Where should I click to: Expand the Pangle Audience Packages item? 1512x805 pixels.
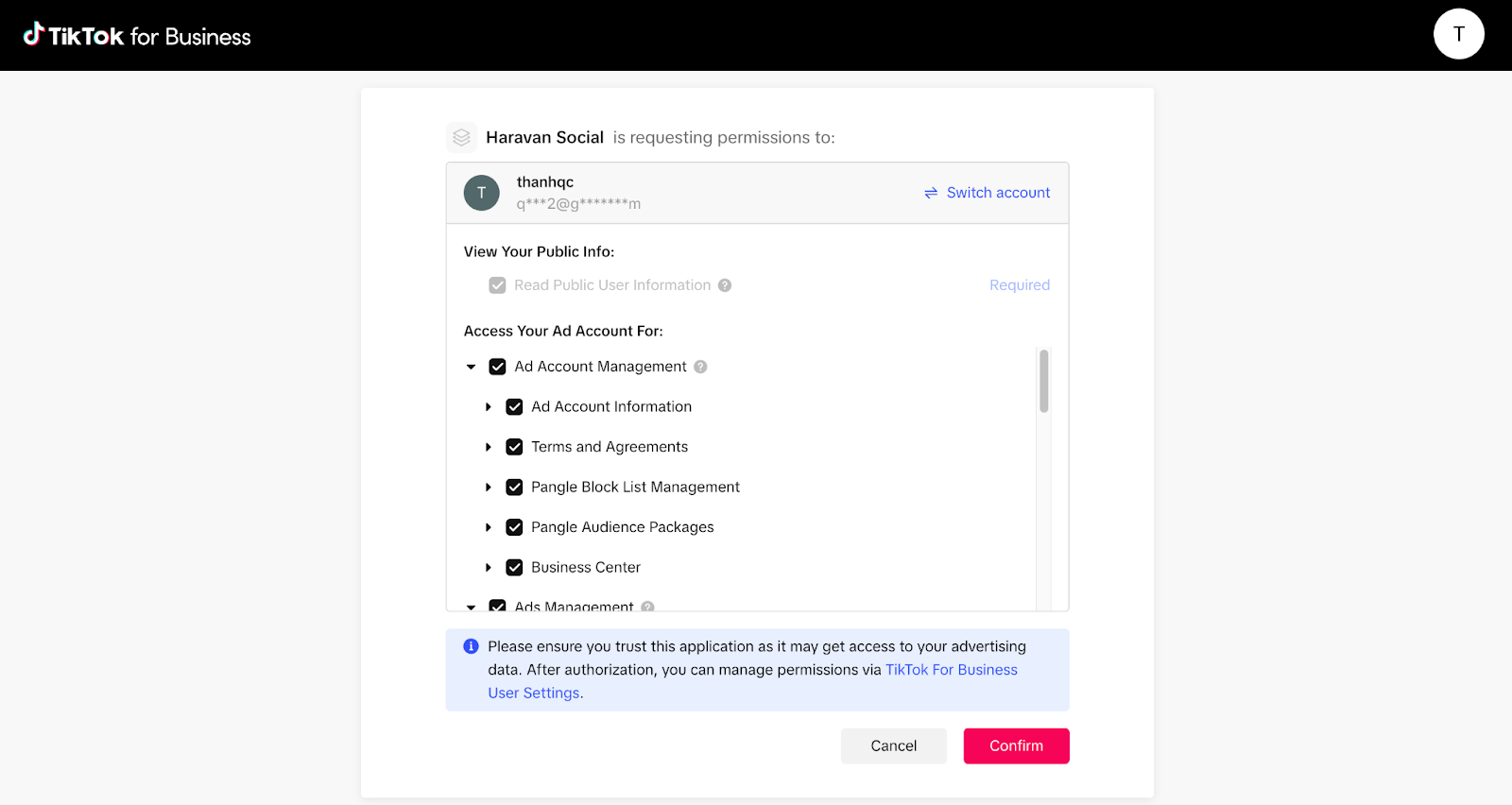tap(488, 527)
